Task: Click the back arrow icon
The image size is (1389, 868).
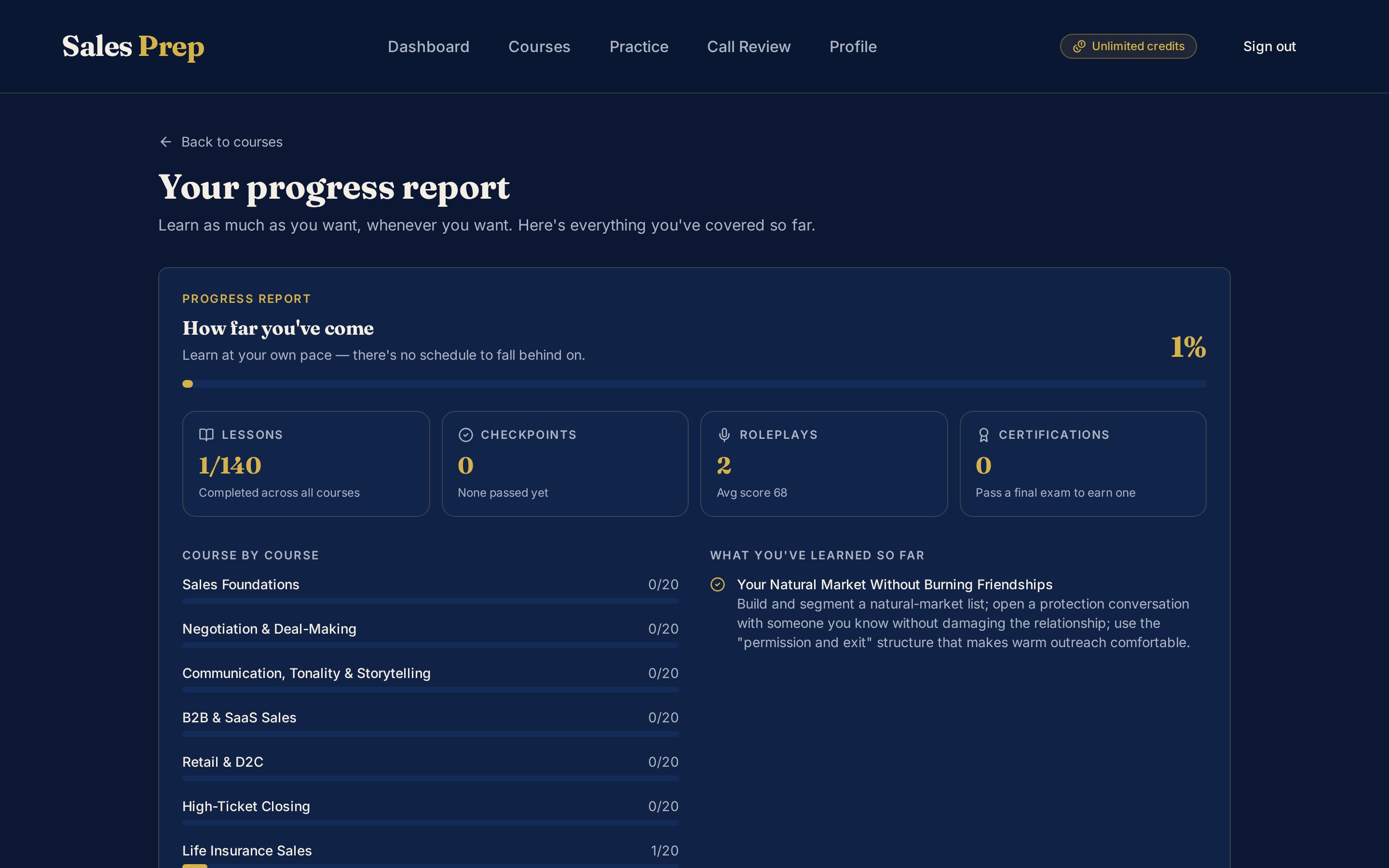Action: pos(166,142)
